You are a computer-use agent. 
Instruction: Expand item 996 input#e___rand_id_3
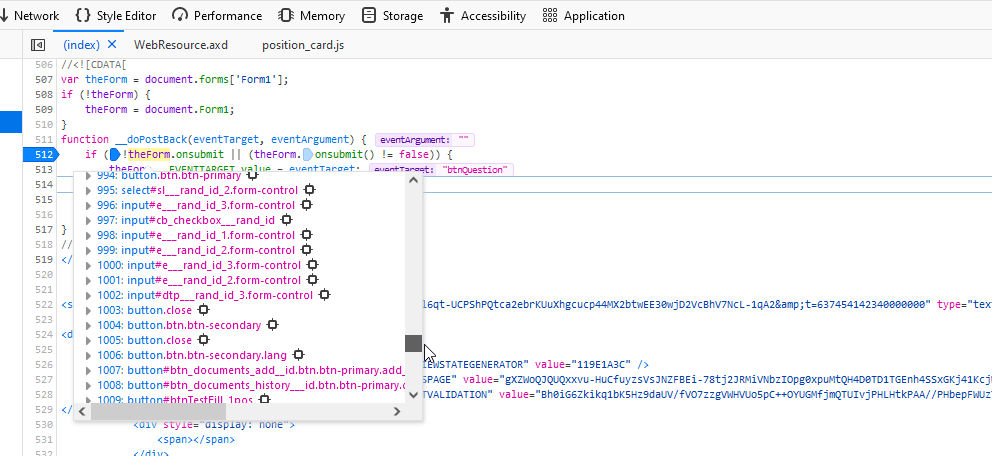pos(89,206)
